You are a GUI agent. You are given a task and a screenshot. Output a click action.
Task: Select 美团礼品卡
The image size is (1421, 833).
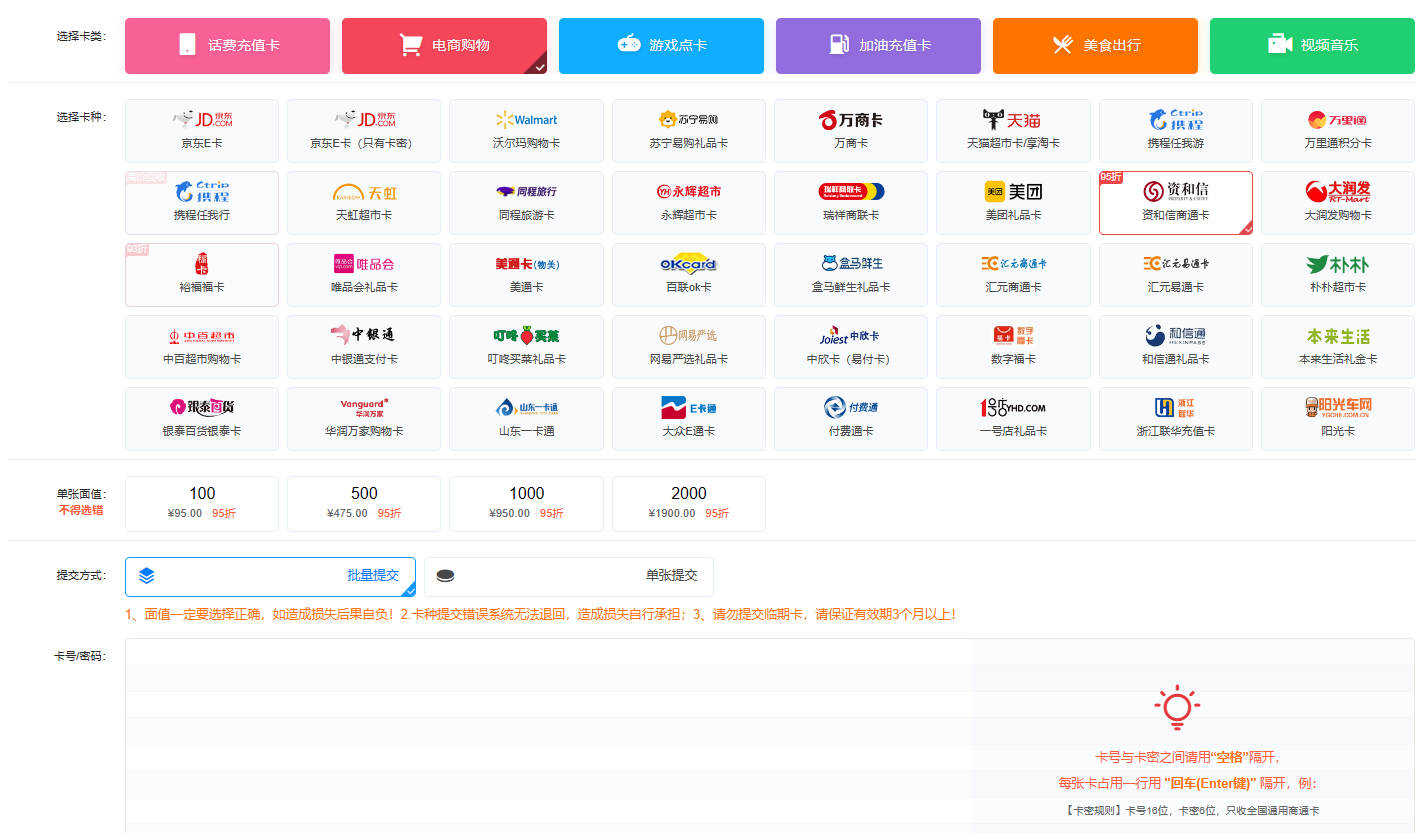coord(1013,203)
